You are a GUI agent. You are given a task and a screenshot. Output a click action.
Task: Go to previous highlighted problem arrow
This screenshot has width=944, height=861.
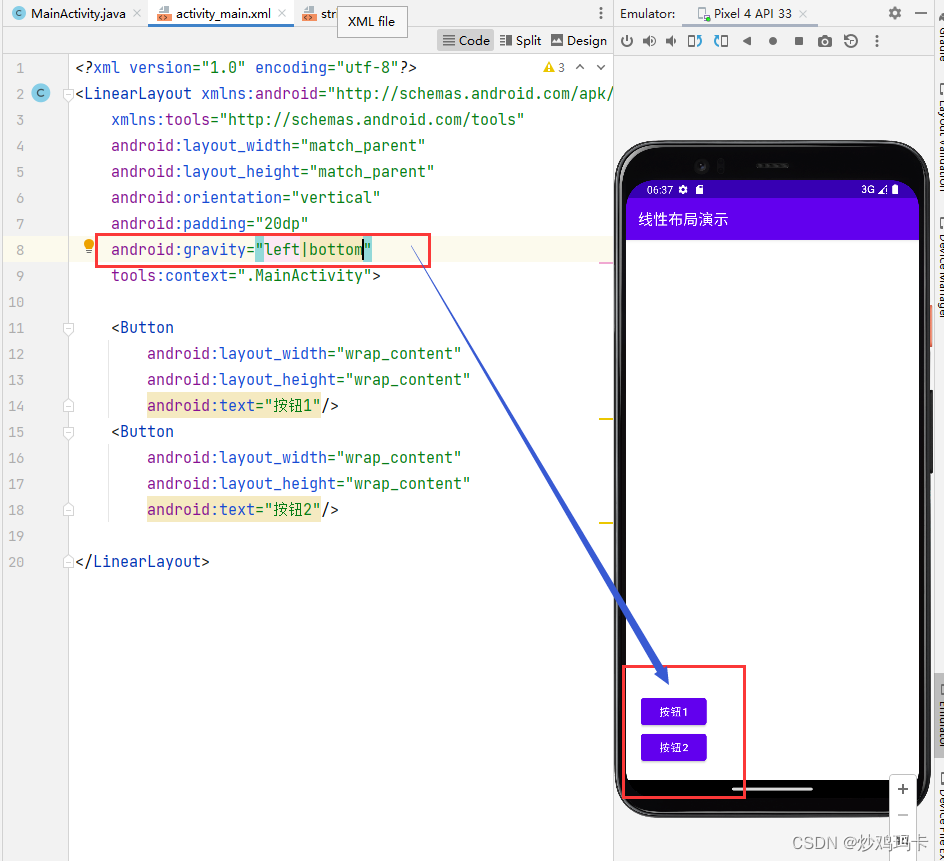[x=580, y=67]
